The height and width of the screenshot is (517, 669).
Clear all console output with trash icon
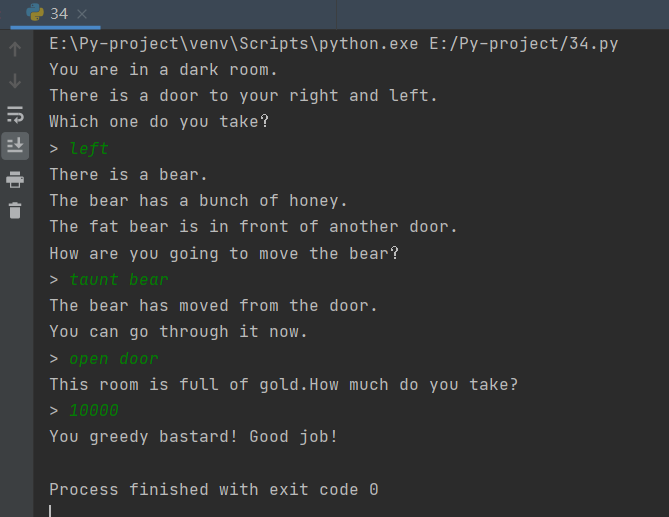(15, 210)
